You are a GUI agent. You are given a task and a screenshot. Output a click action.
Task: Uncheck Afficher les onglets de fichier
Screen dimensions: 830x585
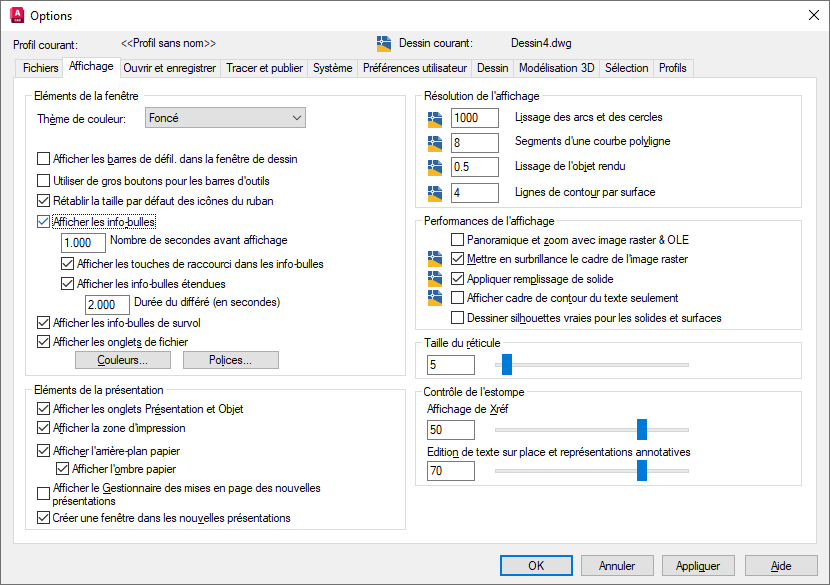[43, 342]
